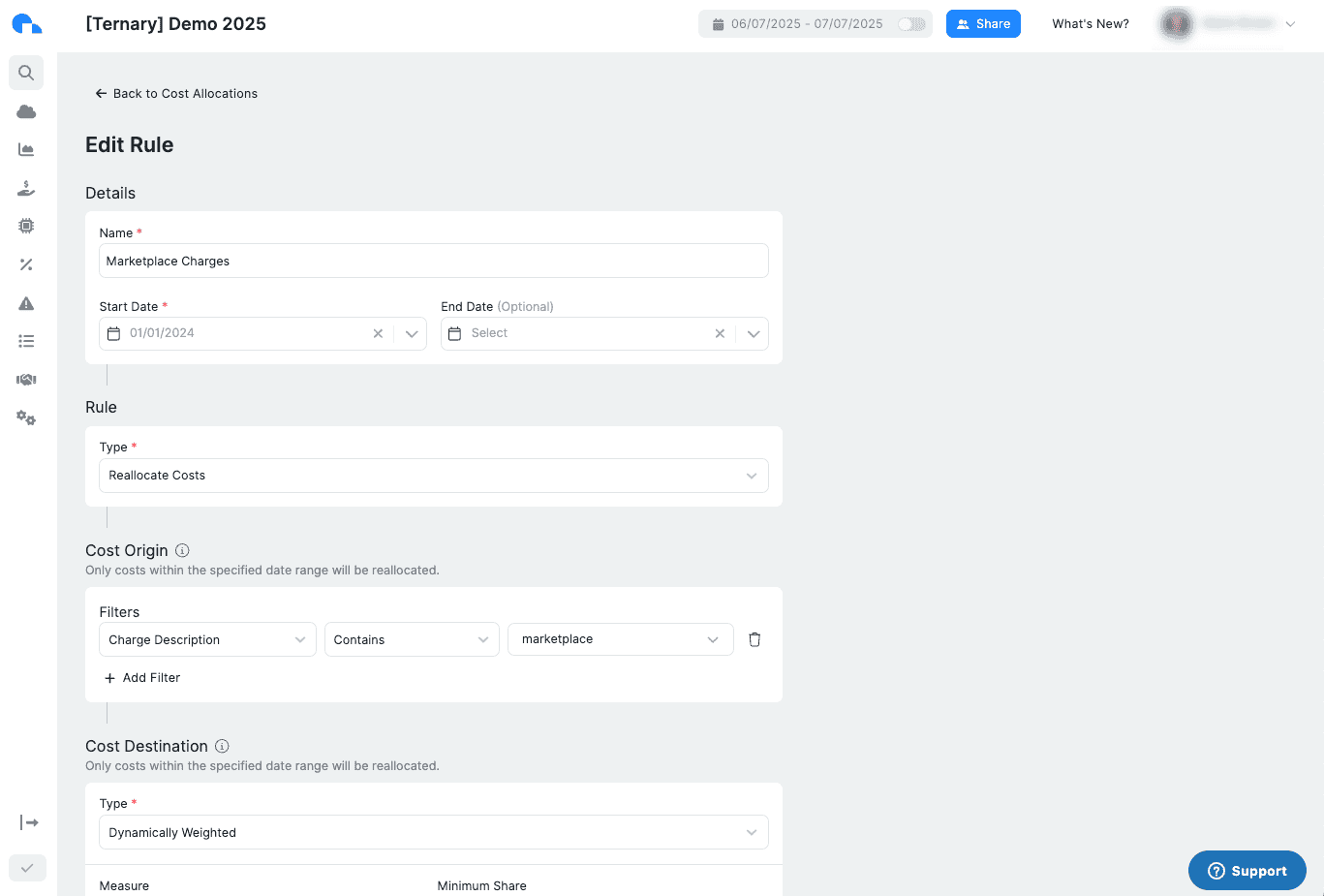This screenshot has width=1324, height=896.
Task: Click Add Filter
Action: pyautogui.click(x=142, y=678)
